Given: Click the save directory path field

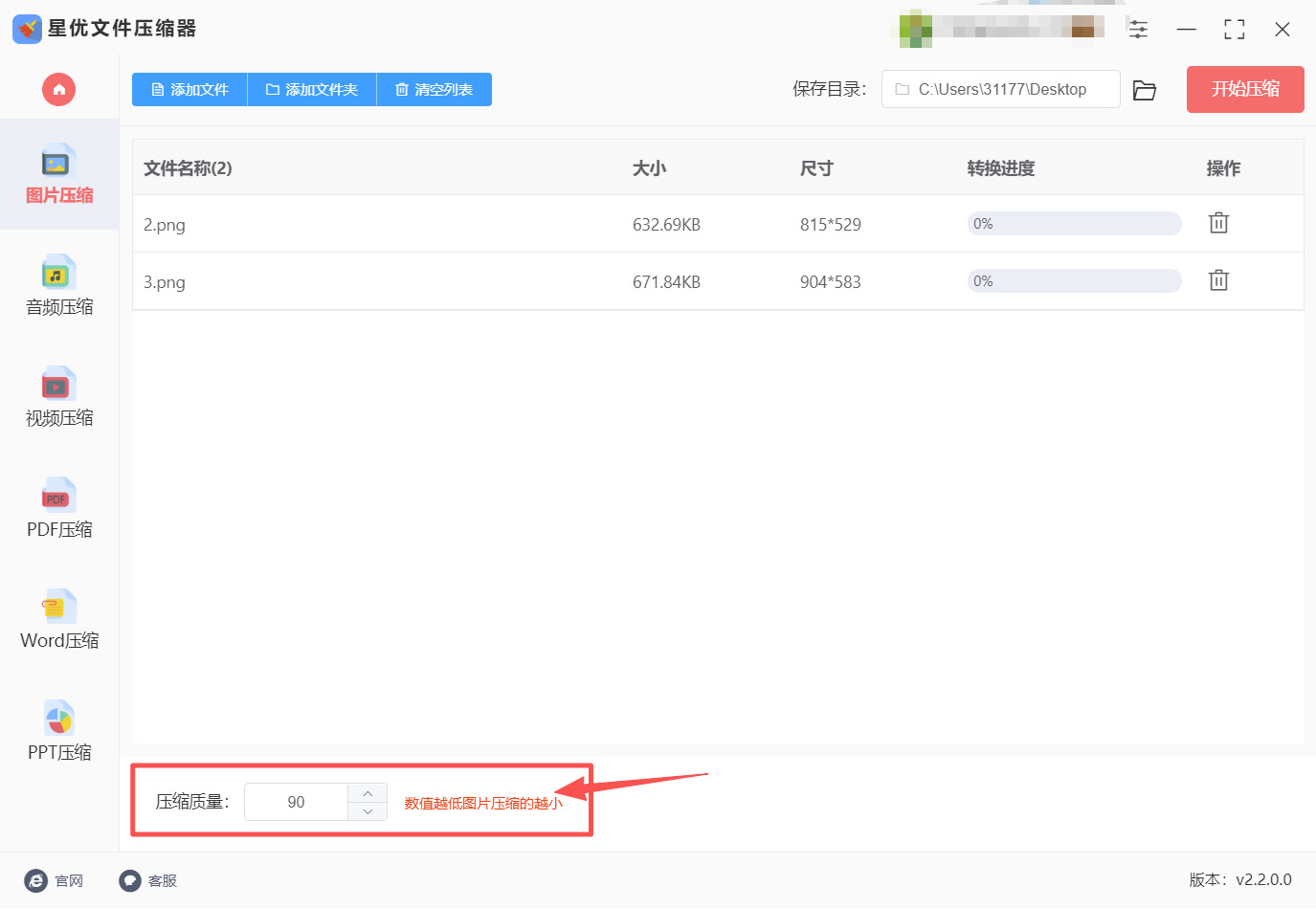Looking at the screenshot, I should pyautogui.click(x=1001, y=89).
